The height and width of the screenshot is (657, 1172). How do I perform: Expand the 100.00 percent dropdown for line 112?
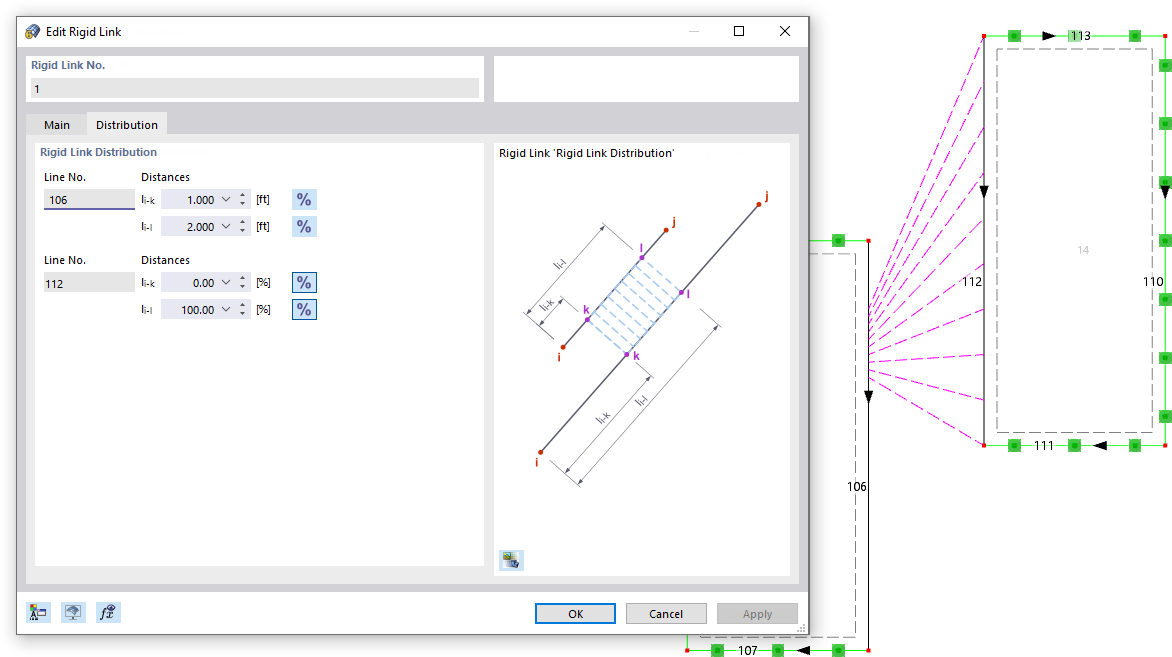click(225, 309)
